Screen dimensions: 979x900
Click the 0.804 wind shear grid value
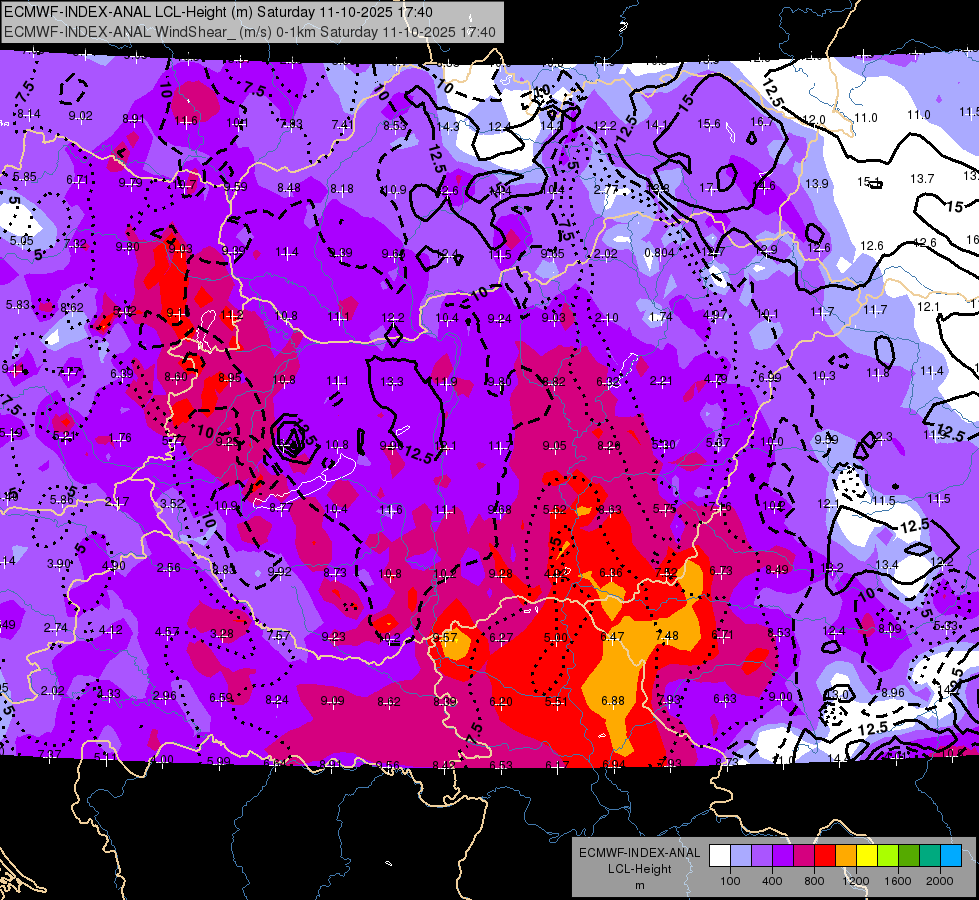659,252
